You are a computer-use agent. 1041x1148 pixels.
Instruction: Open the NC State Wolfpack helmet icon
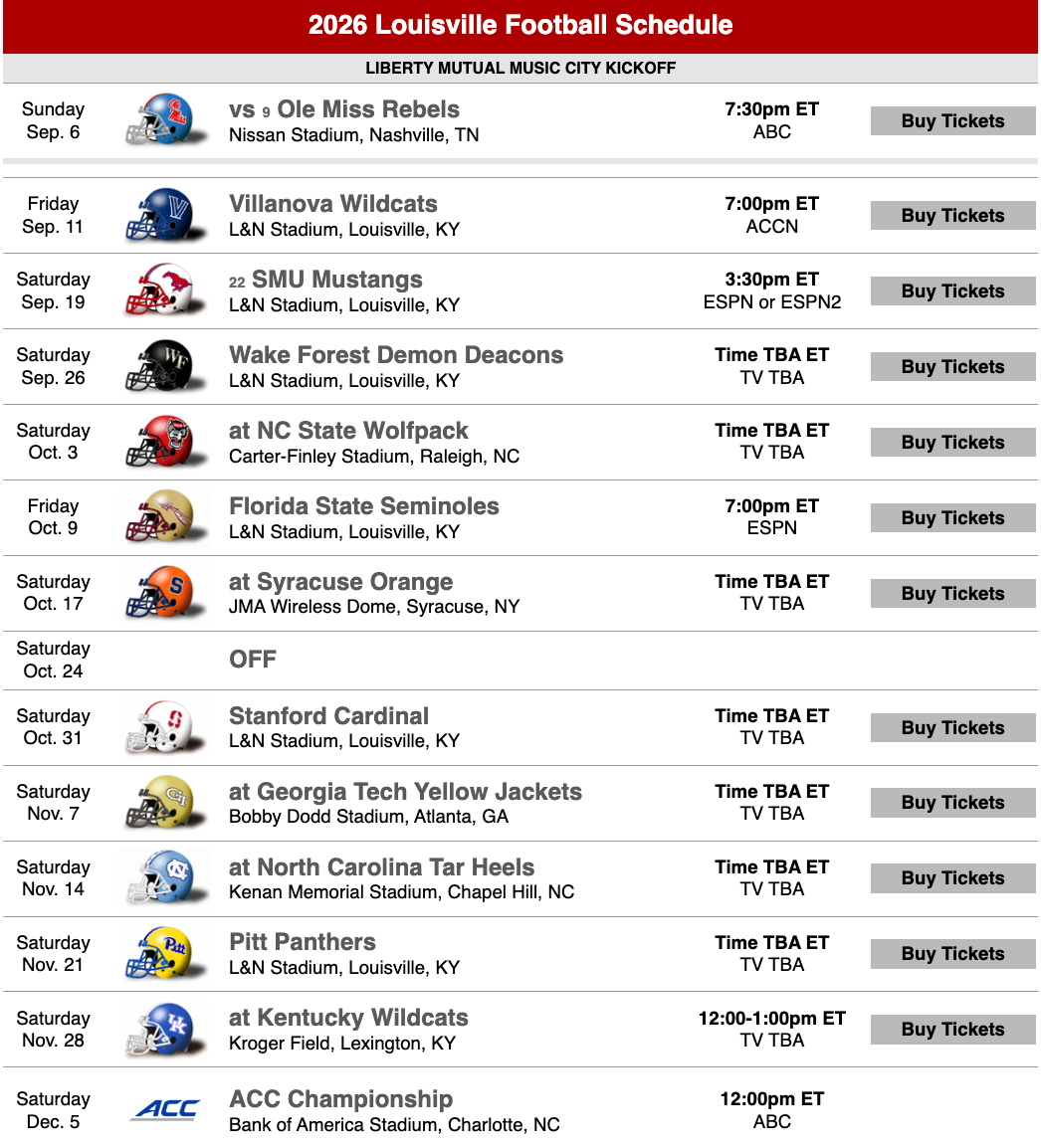[165, 442]
